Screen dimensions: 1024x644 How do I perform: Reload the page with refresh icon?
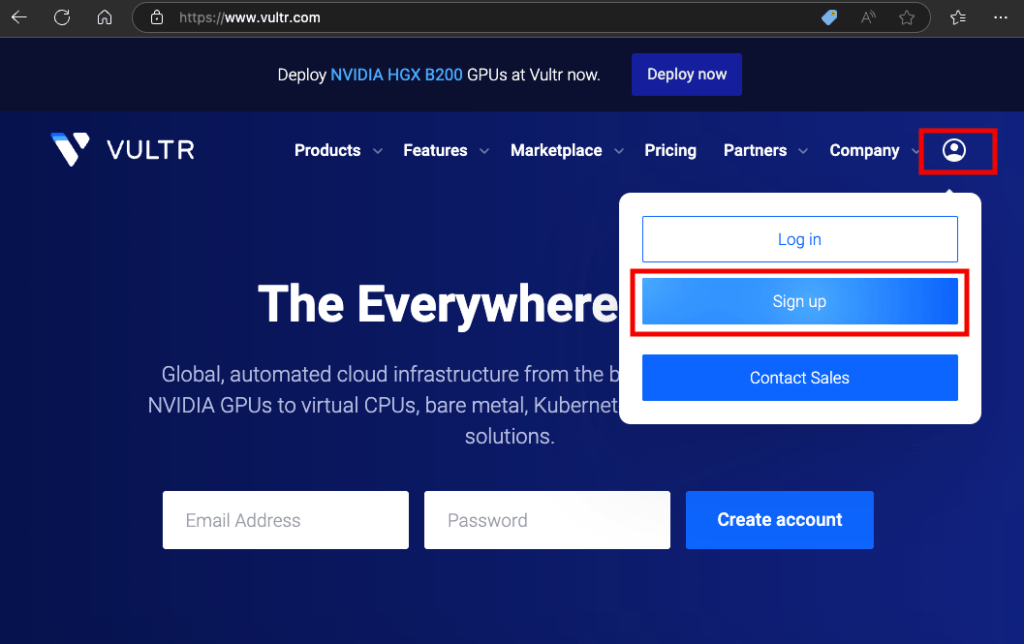pyautogui.click(x=62, y=17)
